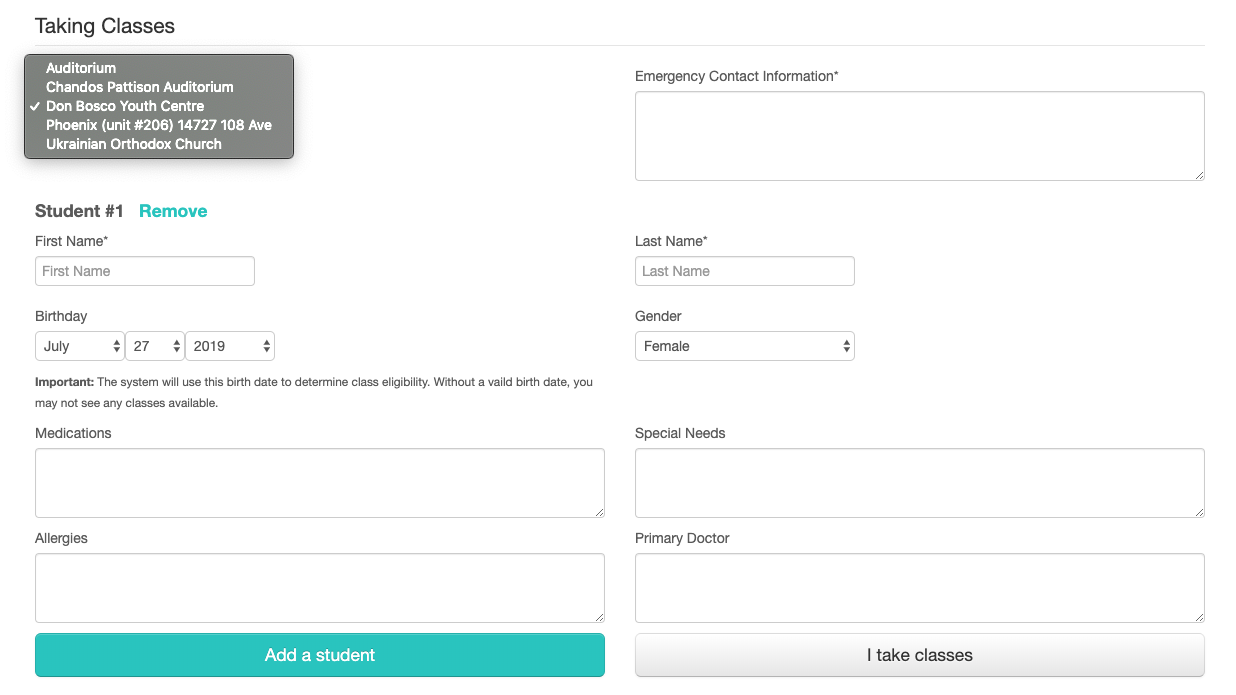Click the Add a student button
The width and height of the screenshot is (1236, 695).
(320, 655)
